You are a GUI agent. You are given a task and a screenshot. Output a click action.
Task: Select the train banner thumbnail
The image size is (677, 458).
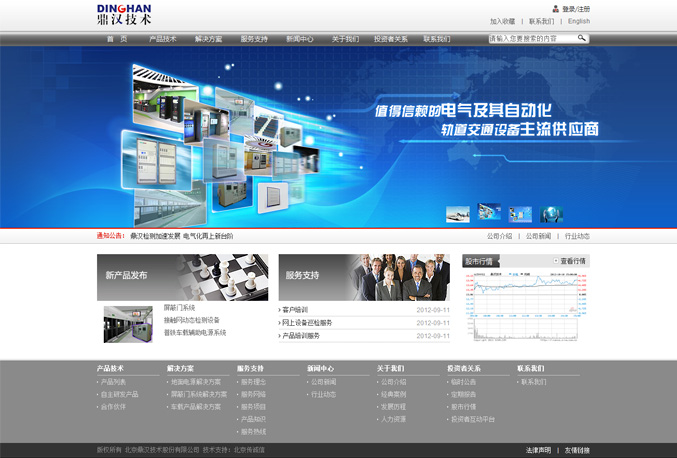(458, 215)
